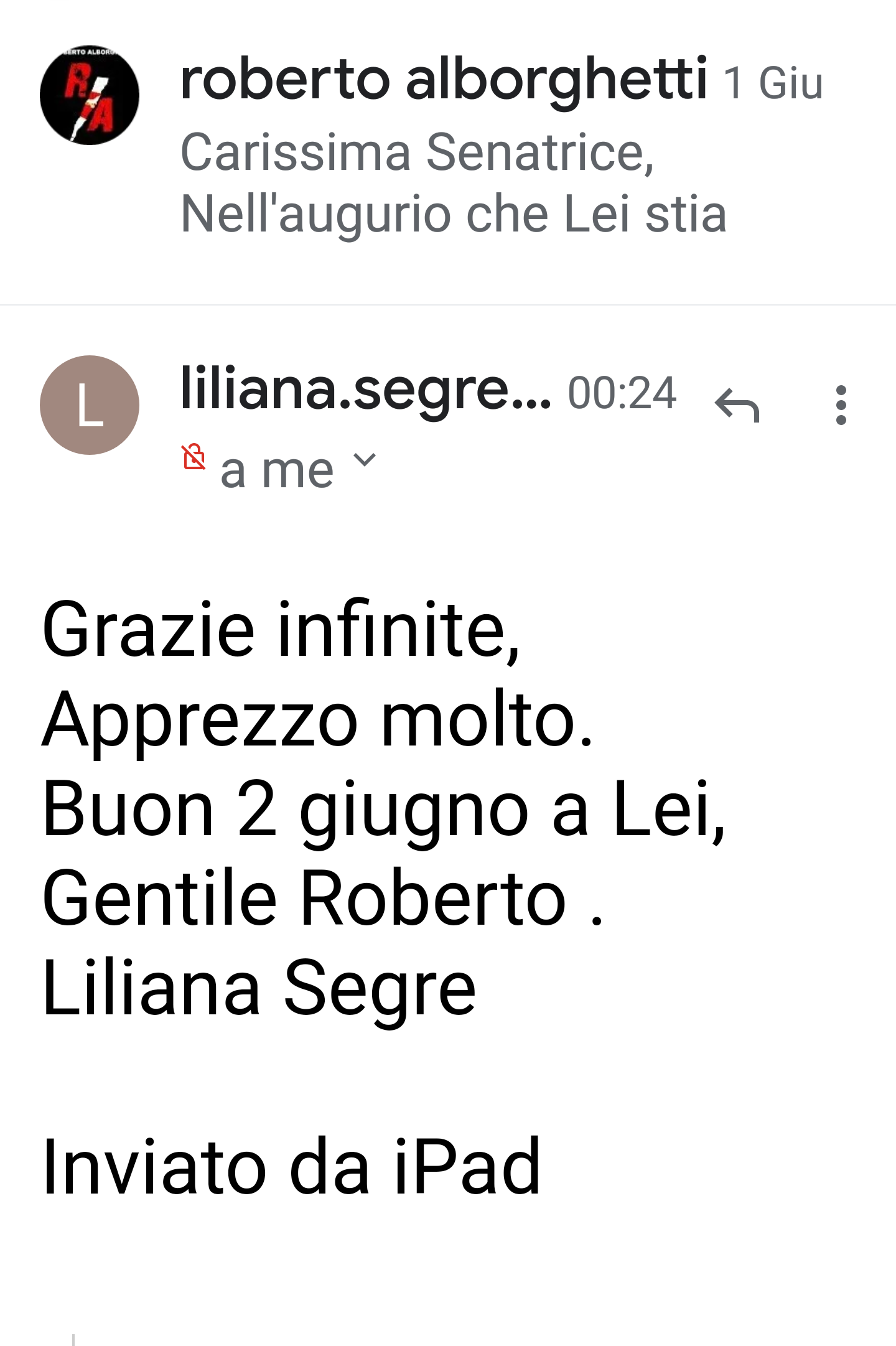Image resolution: width=896 pixels, height=1346 pixels.
Task: Tap the quoted text marker at bottom
Action: (73, 1339)
